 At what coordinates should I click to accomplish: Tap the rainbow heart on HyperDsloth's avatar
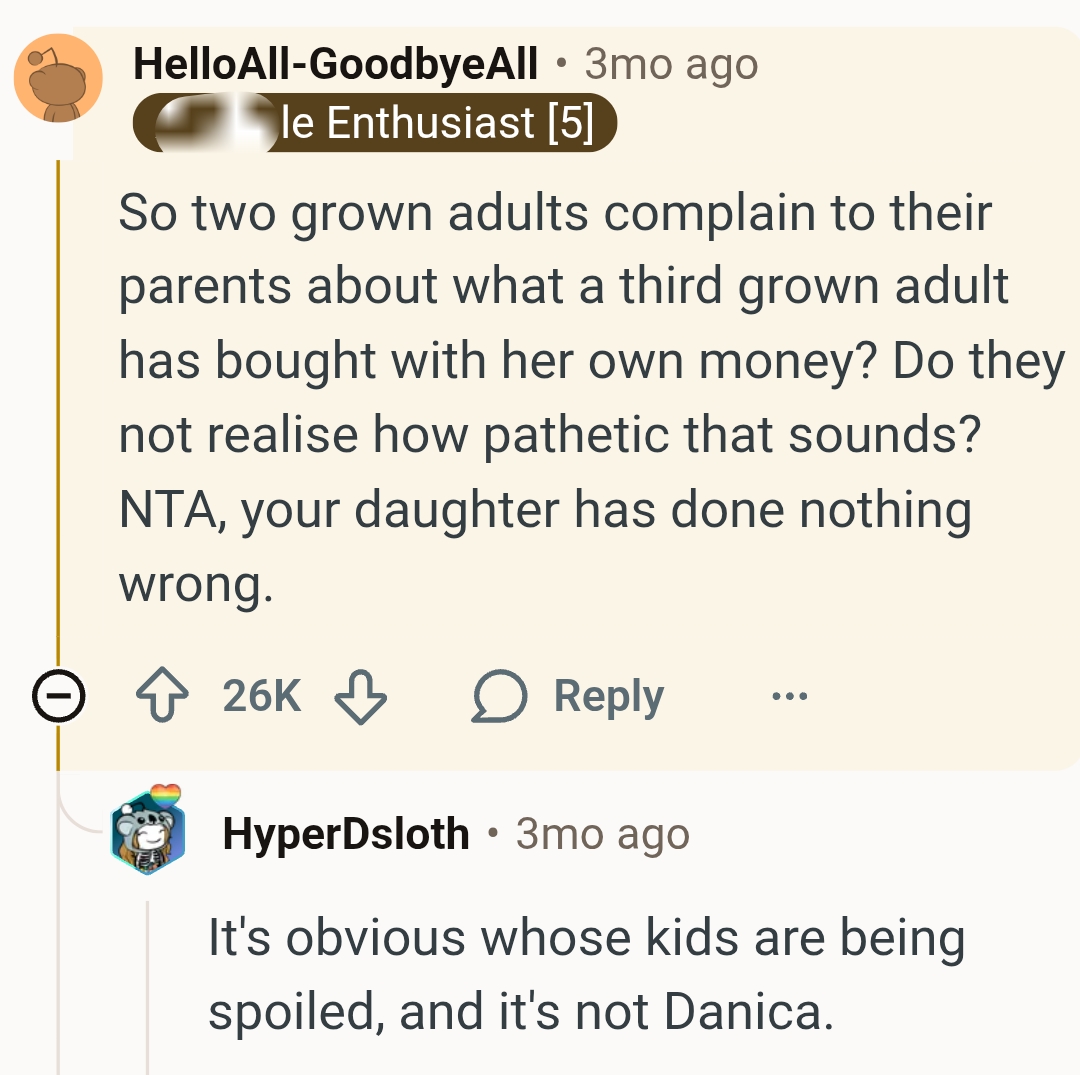pyautogui.click(x=167, y=795)
